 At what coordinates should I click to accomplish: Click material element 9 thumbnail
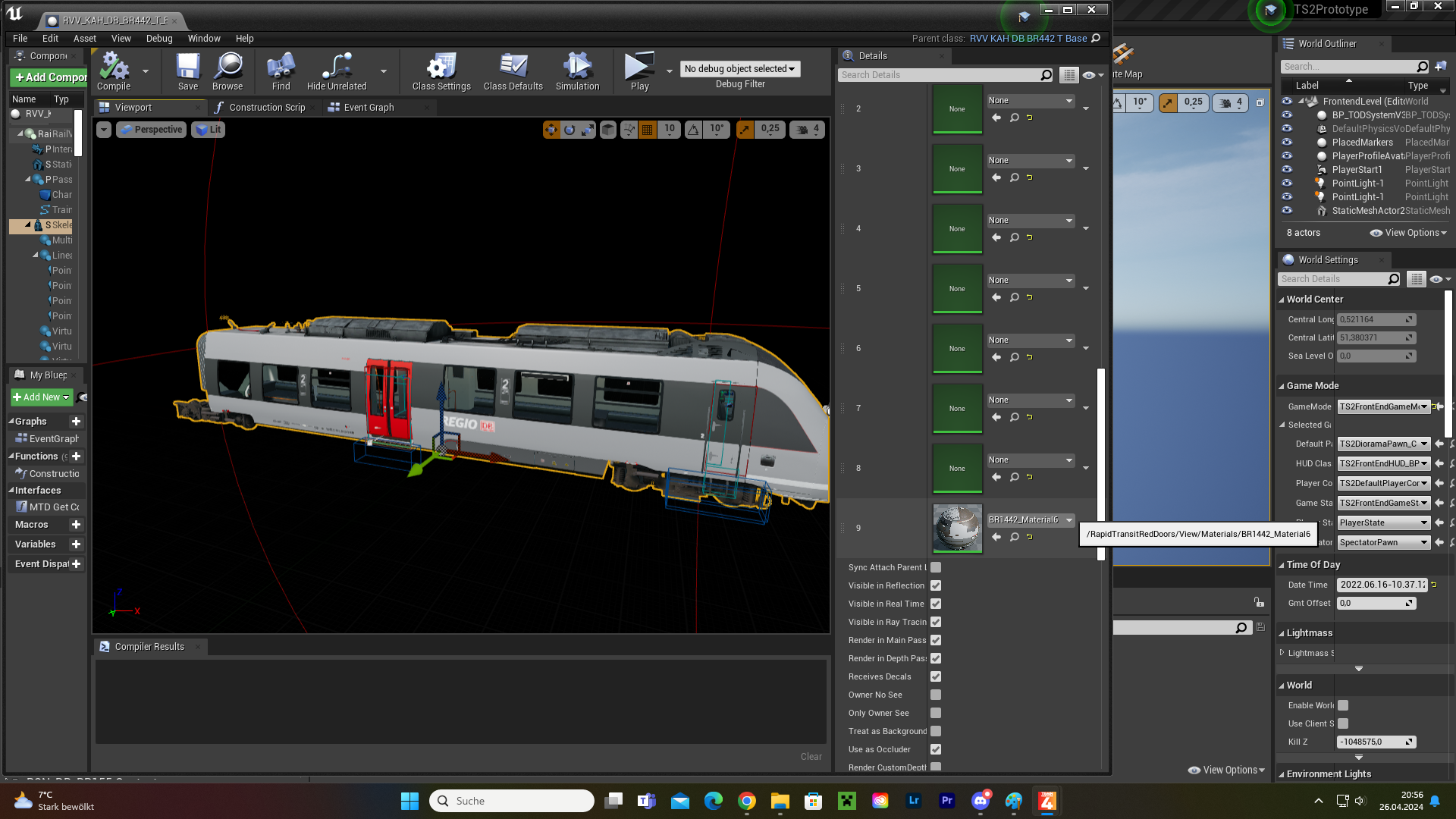(957, 529)
